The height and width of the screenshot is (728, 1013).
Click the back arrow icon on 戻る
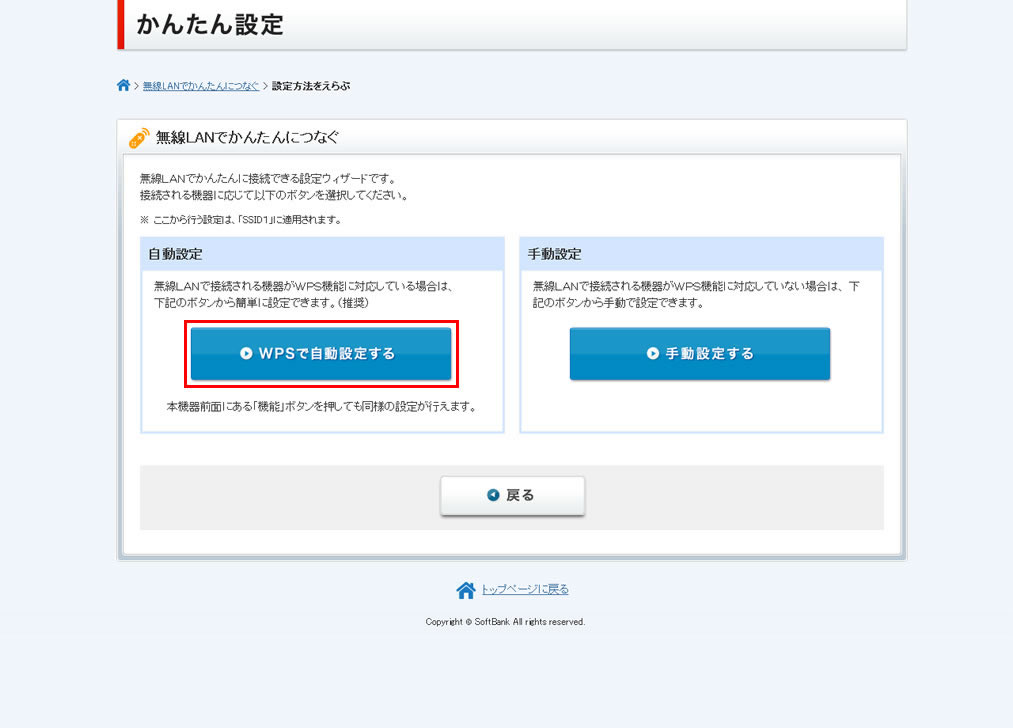(x=493, y=495)
